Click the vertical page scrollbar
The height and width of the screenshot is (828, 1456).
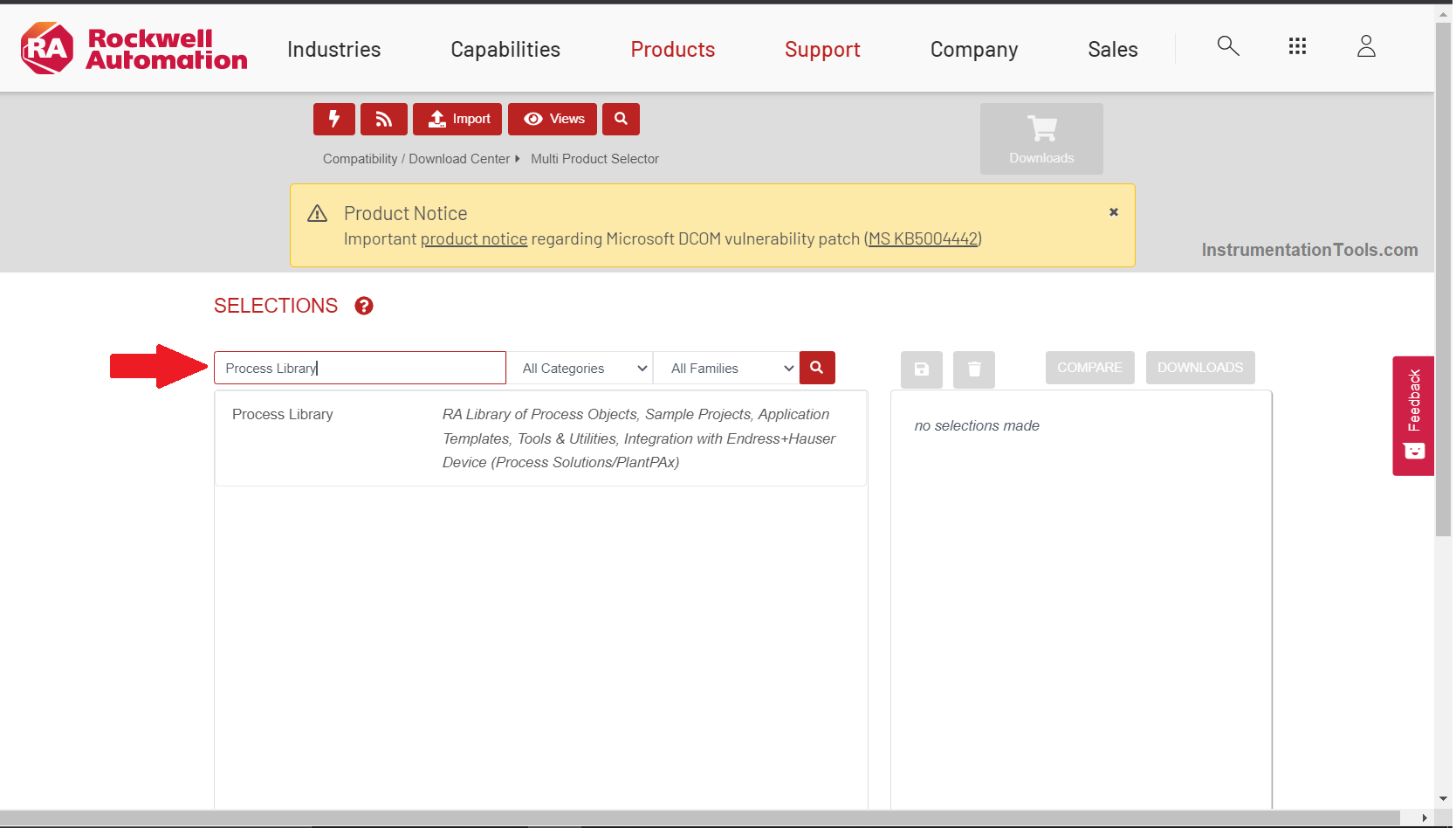[1444, 279]
